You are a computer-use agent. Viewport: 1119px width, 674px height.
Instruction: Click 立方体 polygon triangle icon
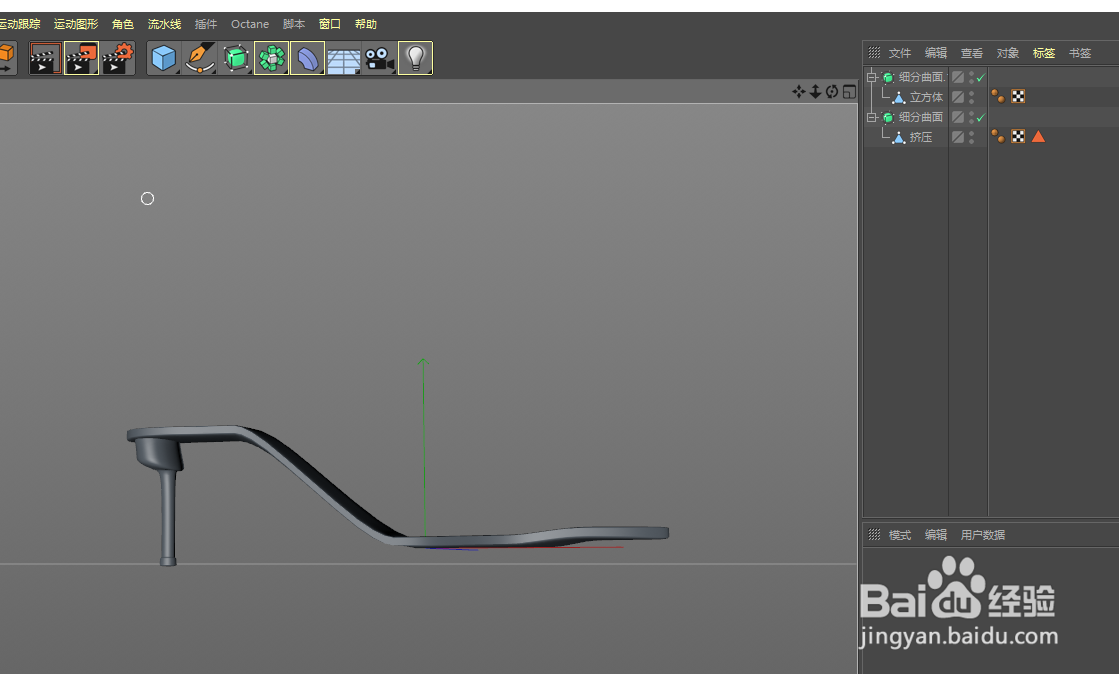coord(899,97)
